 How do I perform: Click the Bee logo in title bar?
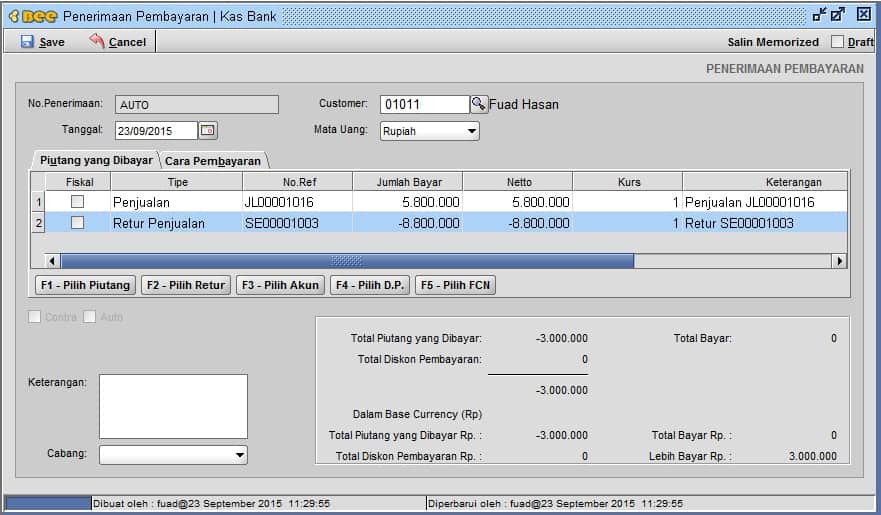pyautogui.click(x=33, y=16)
